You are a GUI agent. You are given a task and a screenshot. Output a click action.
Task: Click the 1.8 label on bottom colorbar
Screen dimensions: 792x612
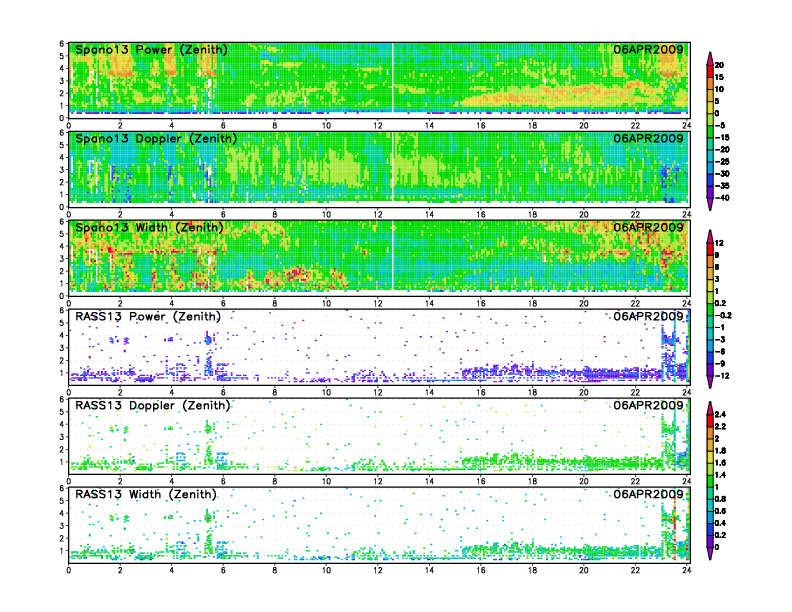coord(720,451)
